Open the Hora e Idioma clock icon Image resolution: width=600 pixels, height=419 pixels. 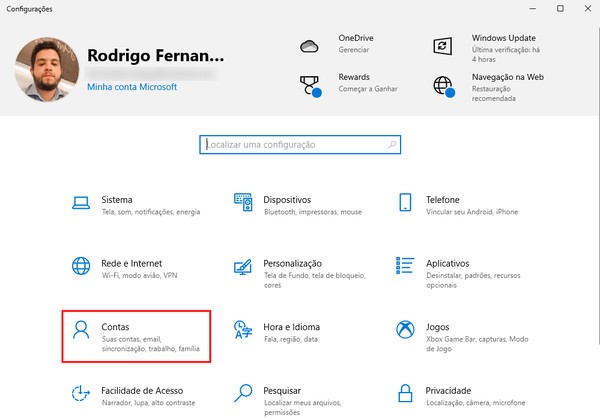[243, 329]
